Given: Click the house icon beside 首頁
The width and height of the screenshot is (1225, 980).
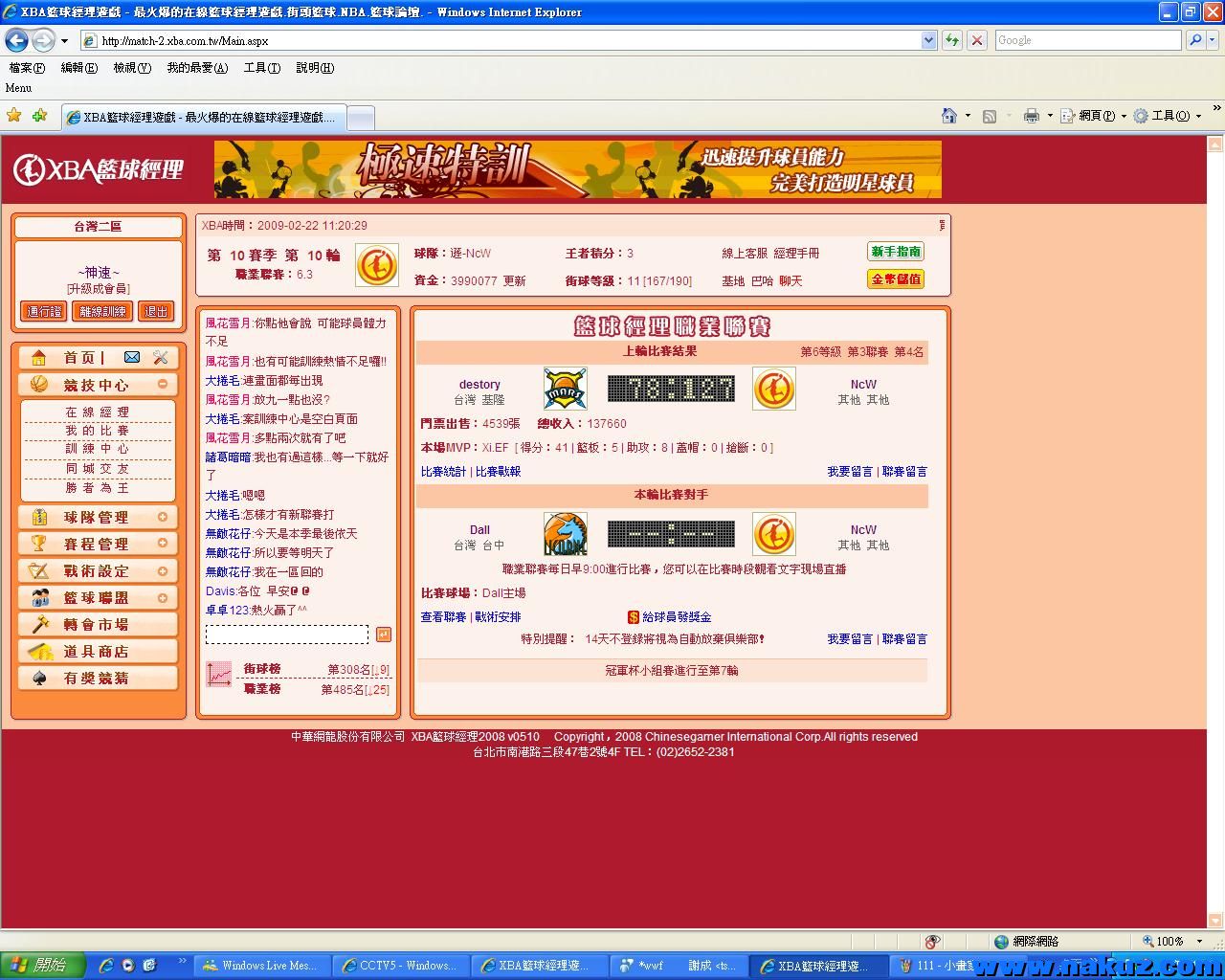Looking at the screenshot, I should [x=39, y=357].
